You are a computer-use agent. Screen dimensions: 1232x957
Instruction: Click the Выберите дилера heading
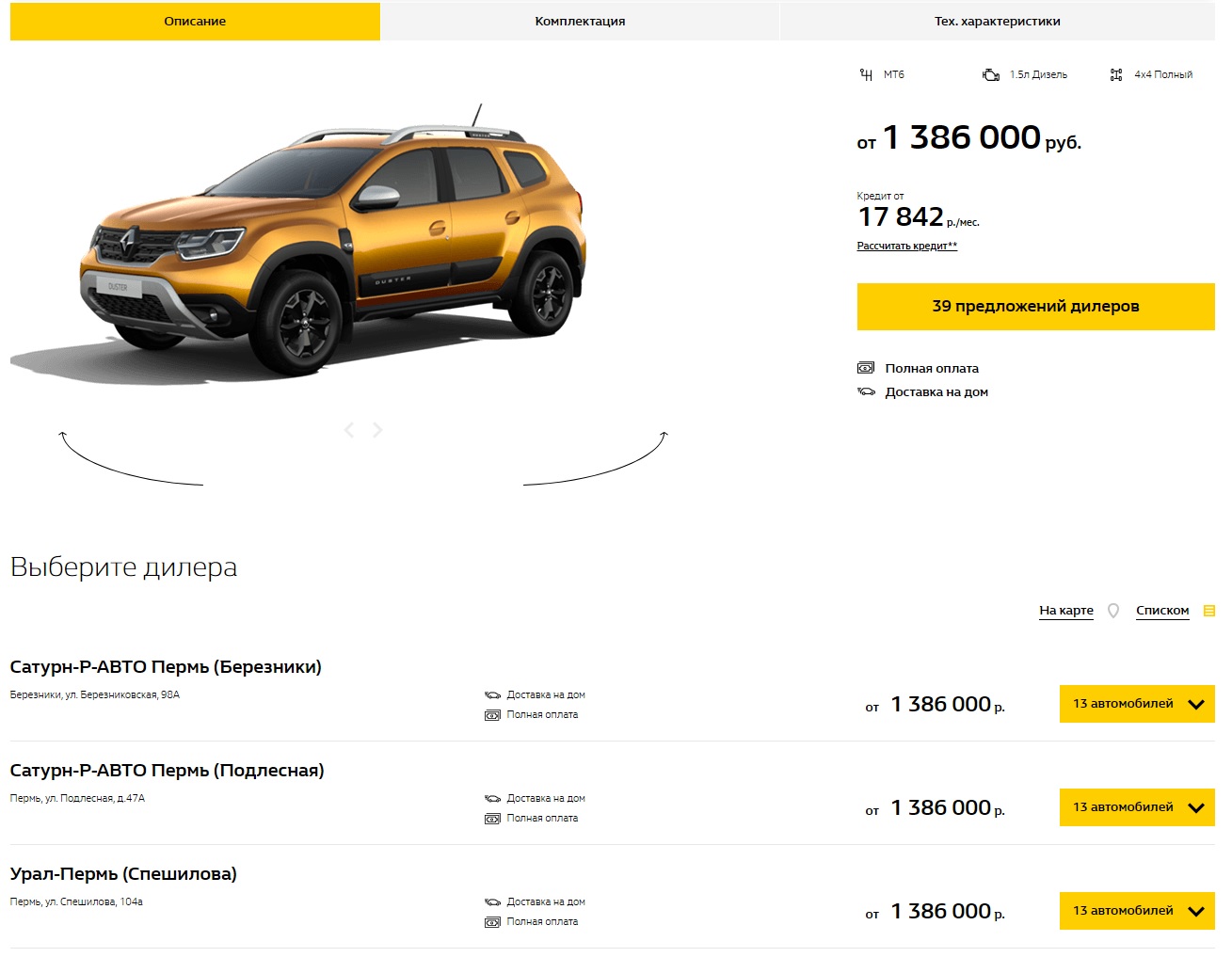coord(123,566)
